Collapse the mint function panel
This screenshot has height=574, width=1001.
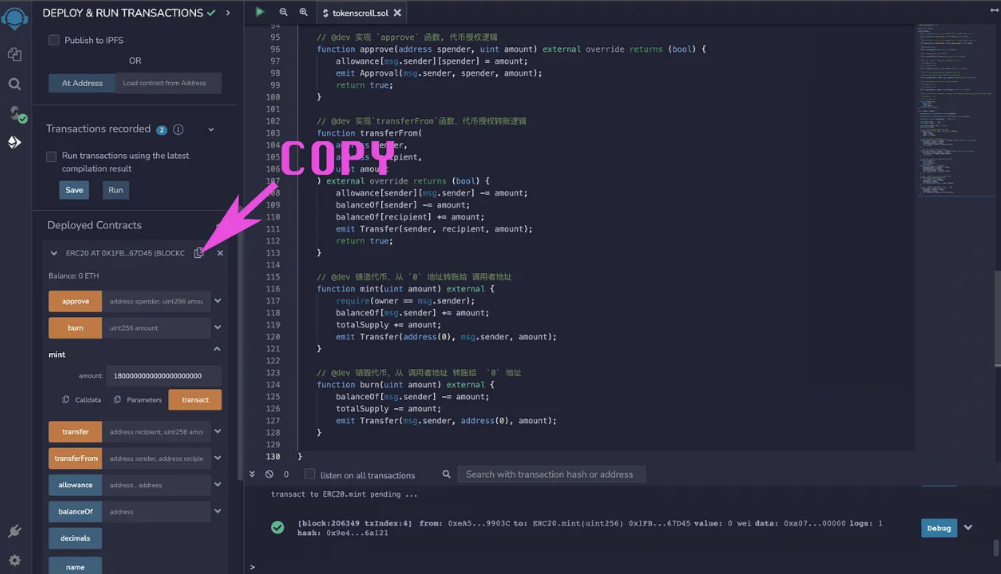(217, 349)
